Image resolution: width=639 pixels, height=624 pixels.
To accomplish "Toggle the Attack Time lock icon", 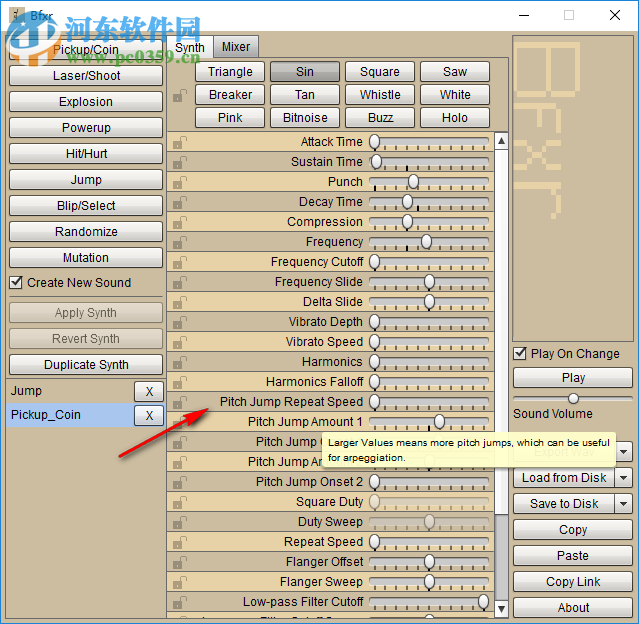I will [180, 142].
